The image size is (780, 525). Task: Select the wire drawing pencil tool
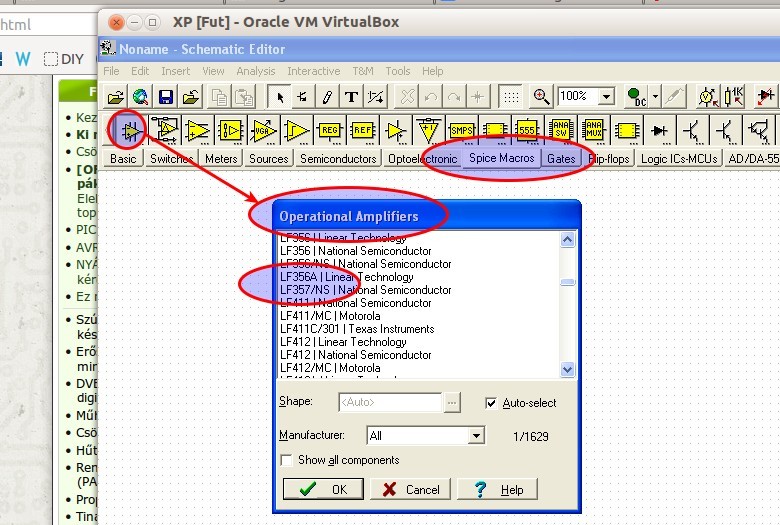[327, 97]
